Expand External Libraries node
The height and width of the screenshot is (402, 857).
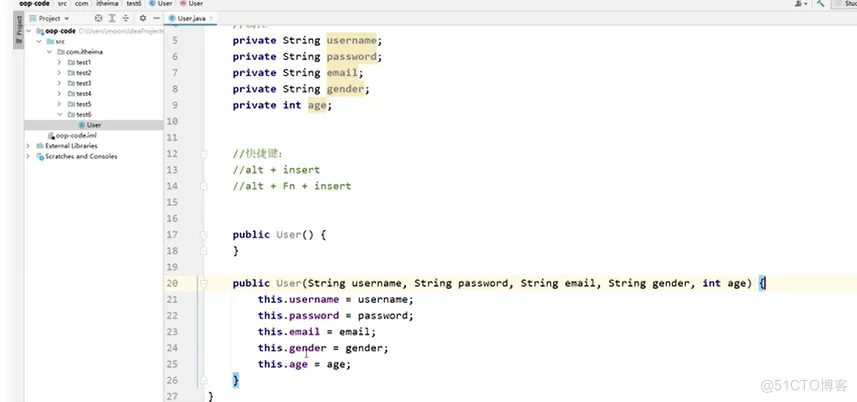point(28,146)
